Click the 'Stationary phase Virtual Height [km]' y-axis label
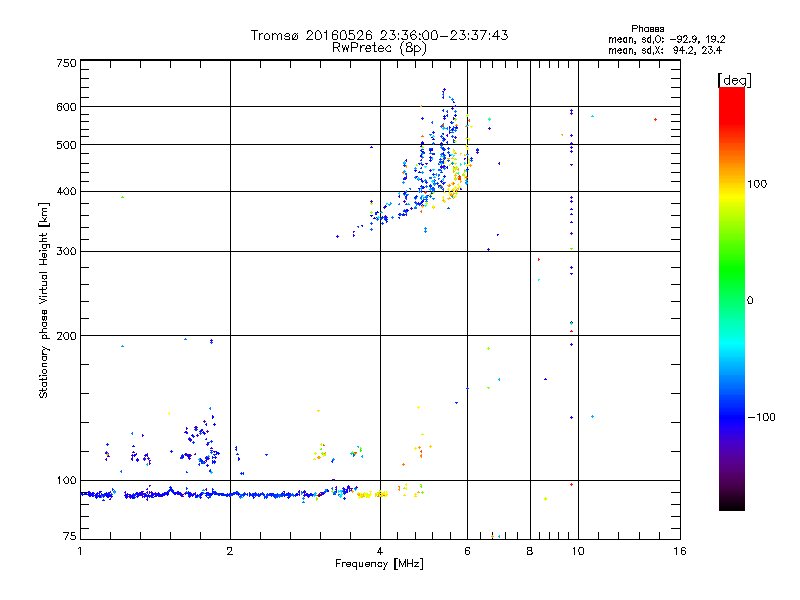The width and height of the screenshot is (800, 600). pos(44,300)
